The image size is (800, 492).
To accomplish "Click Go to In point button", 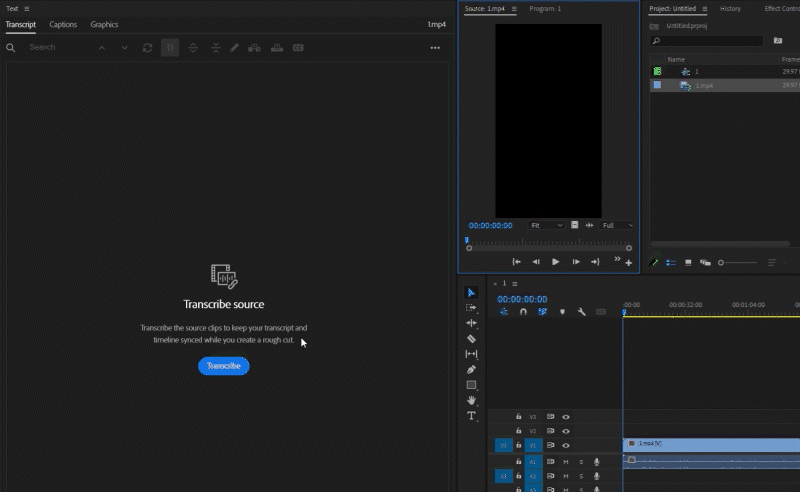I will [516, 262].
